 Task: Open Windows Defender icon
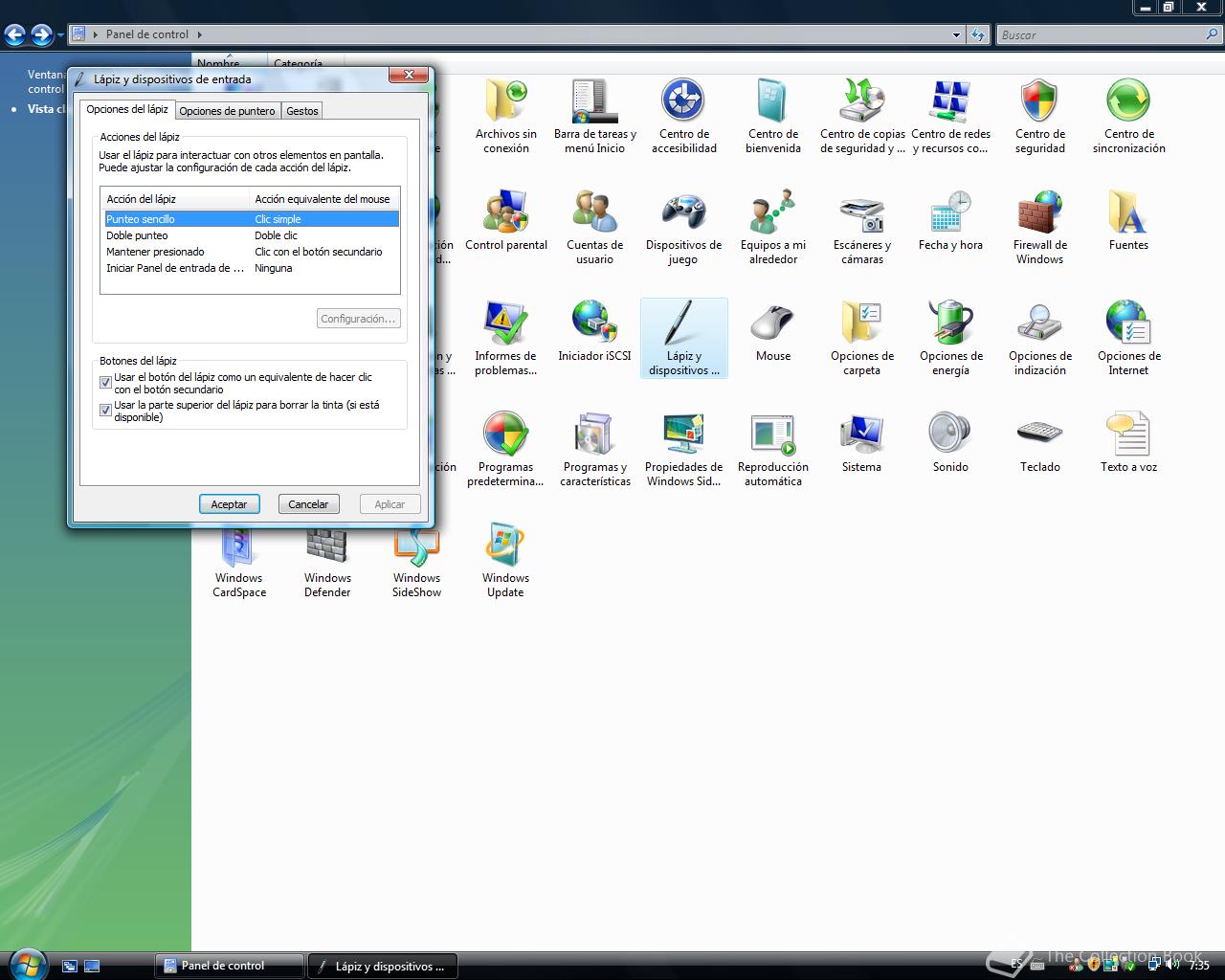327,565
